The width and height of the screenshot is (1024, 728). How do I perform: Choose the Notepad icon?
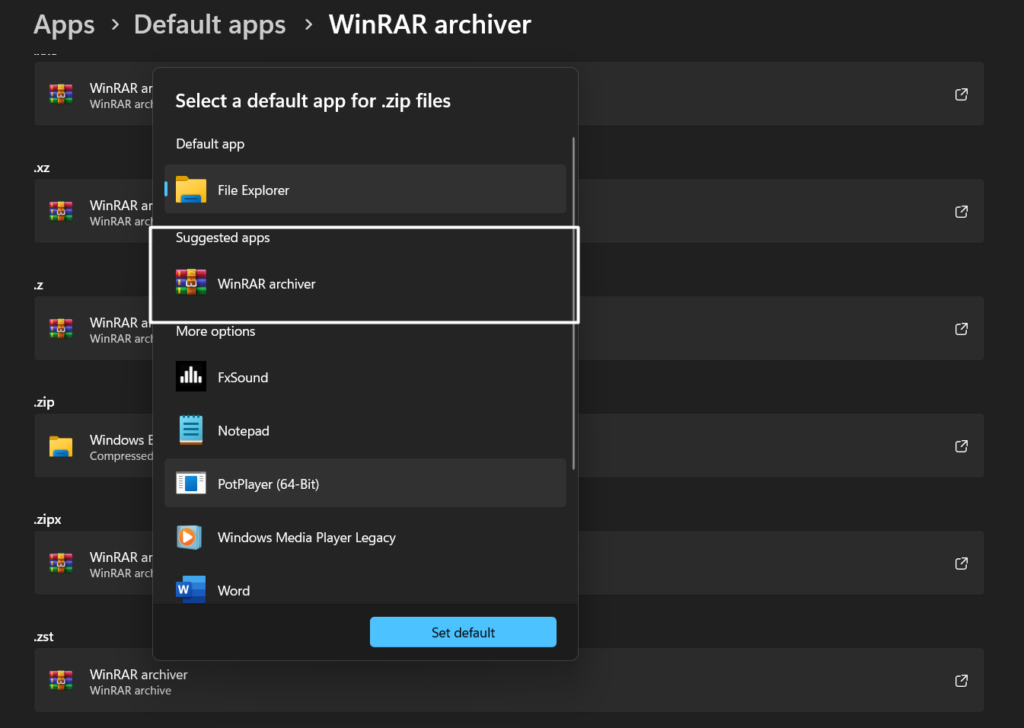coord(191,430)
